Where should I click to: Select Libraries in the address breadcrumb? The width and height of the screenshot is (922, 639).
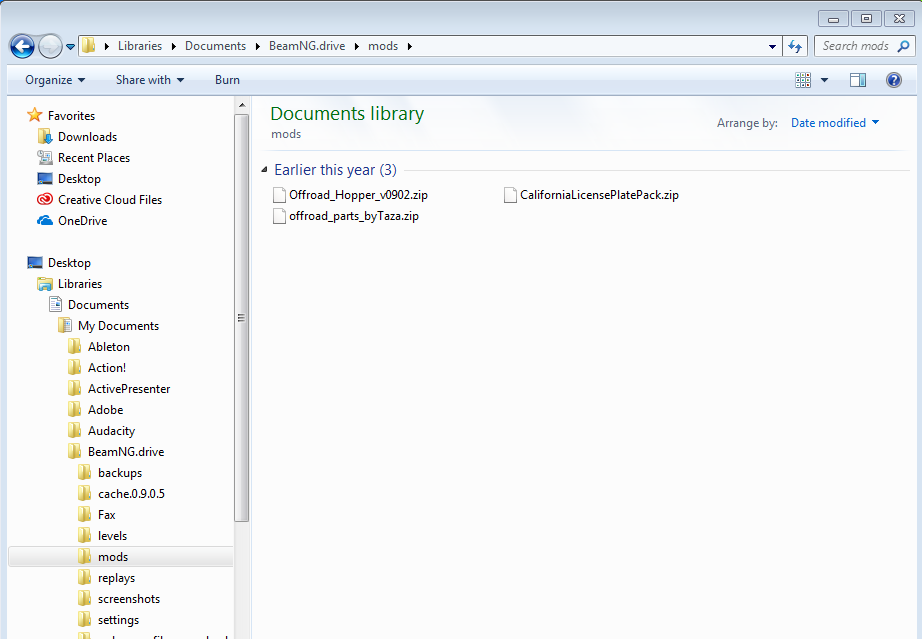pyautogui.click(x=140, y=46)
